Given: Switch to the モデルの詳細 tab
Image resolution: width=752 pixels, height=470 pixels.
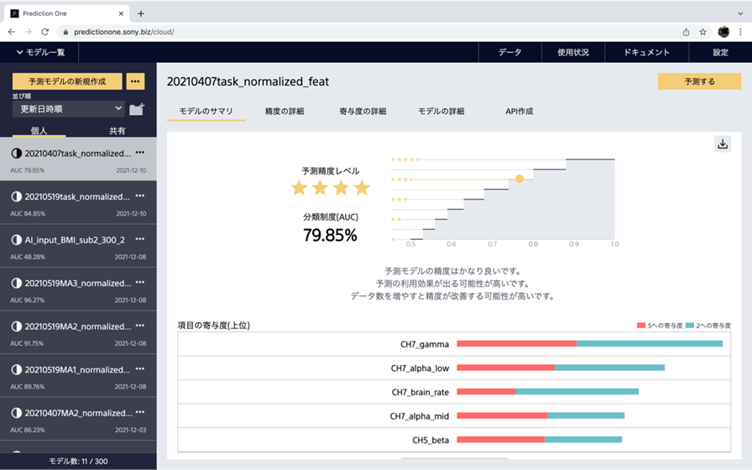Looking at the screenshot, I should point(441,111).
